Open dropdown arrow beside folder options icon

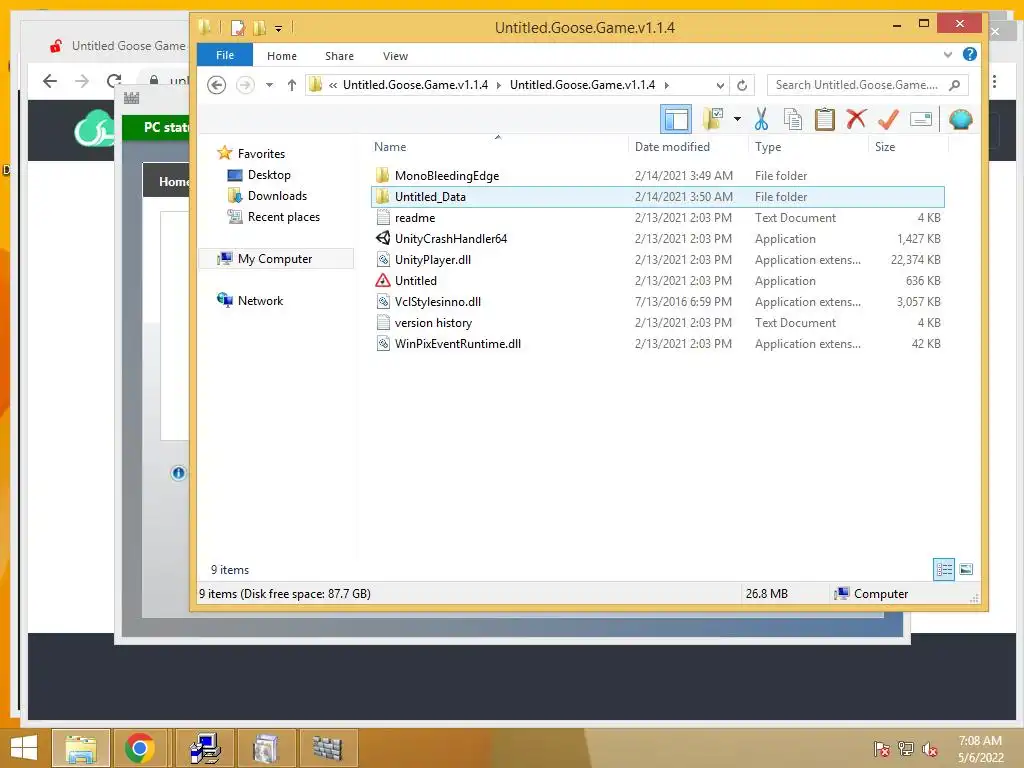pyautogui.click(x=737, y=120)
